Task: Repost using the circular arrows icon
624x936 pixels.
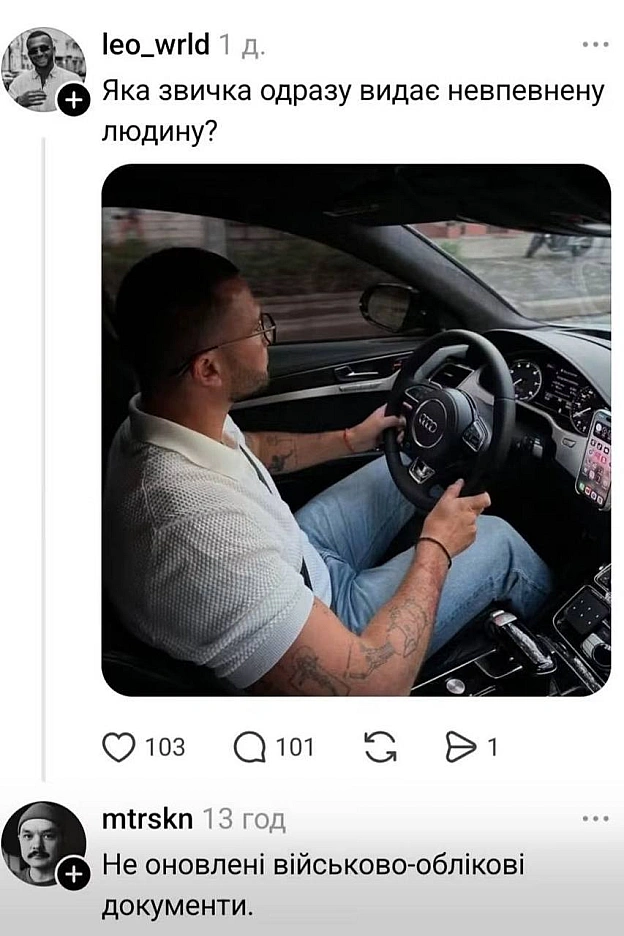Action: point(380,747)
